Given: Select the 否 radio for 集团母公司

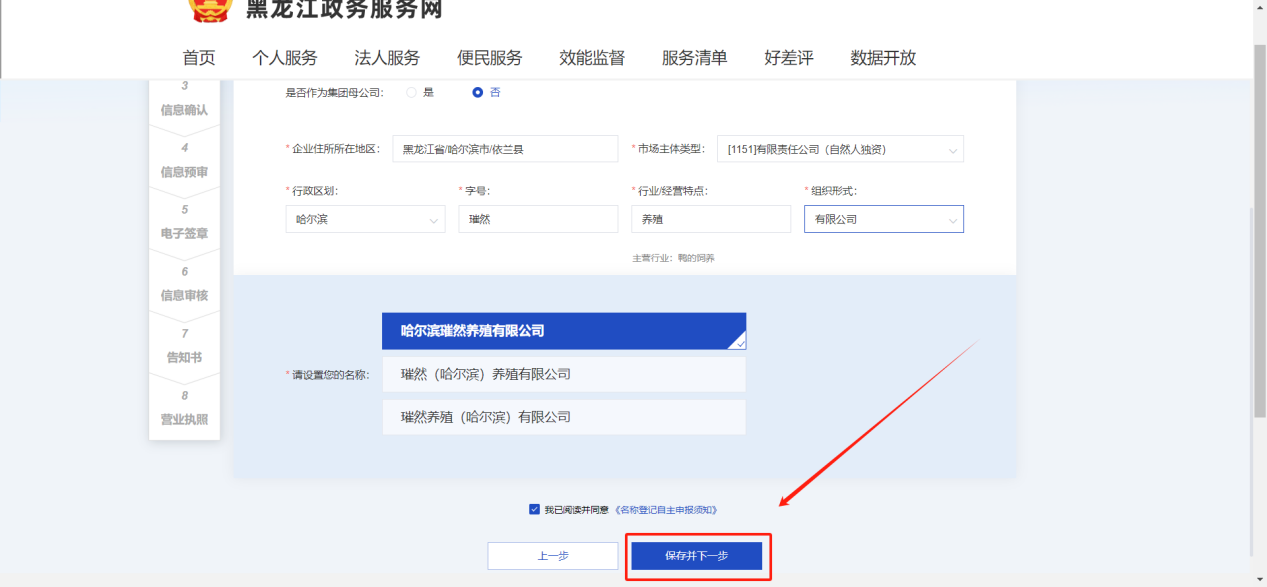Looking at the screenshot, I should click(x=477, y=92).
